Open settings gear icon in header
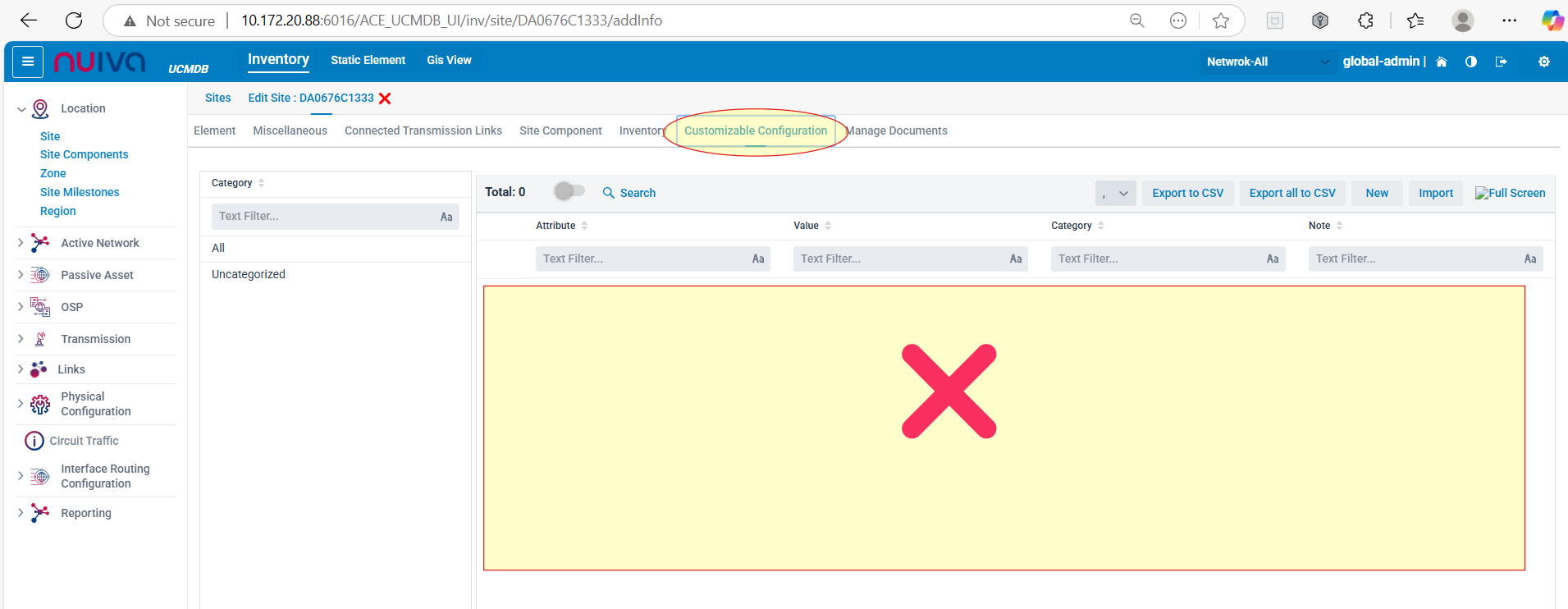1568x609 pixels. [1543, 62]
